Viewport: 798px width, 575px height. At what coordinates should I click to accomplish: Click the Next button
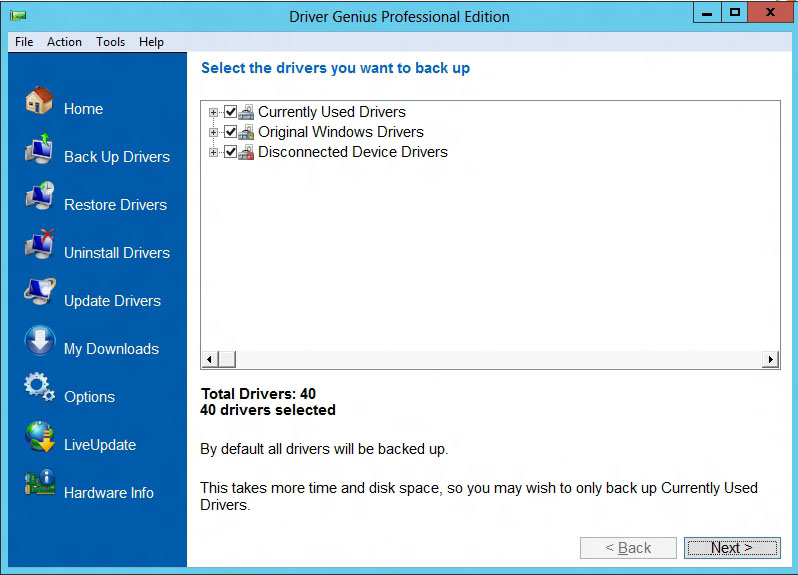pyautogui.click(x=732, y=548)
